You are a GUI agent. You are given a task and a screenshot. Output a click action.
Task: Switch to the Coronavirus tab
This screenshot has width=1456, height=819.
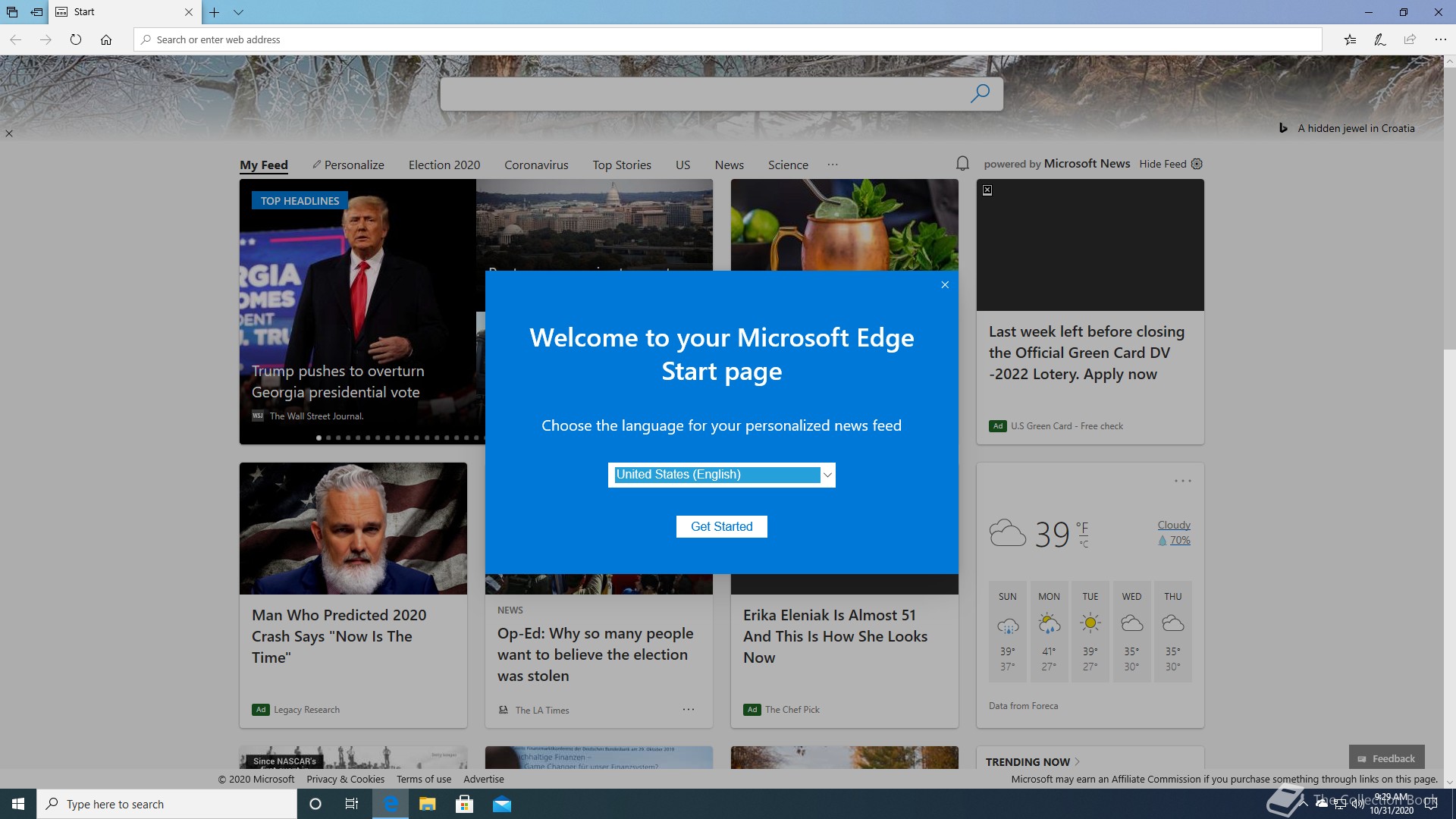536,165
